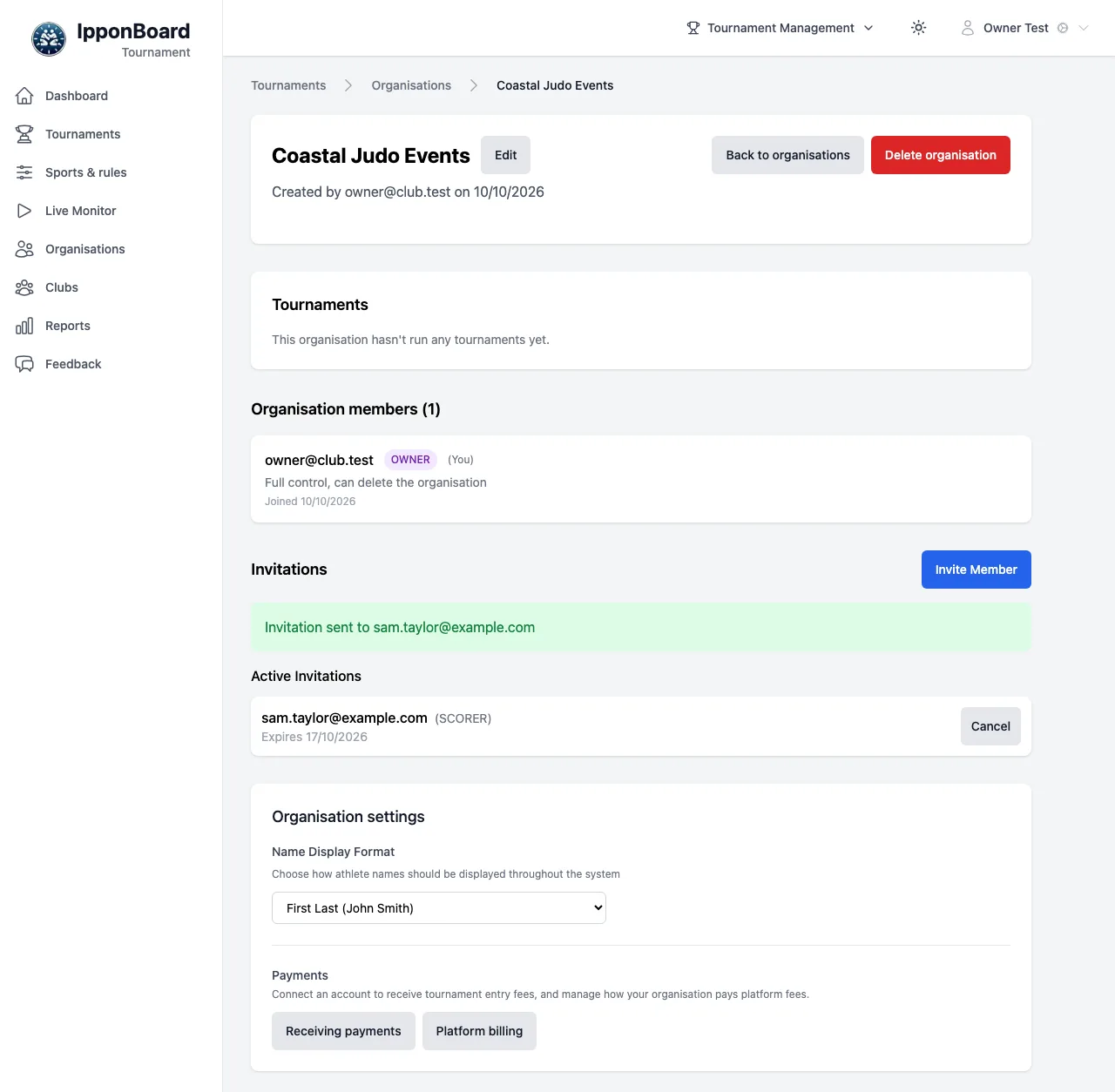1115x1092 pixels.
Task: Click the Invitation sent confirmation banner
Action: pos(641,627)
